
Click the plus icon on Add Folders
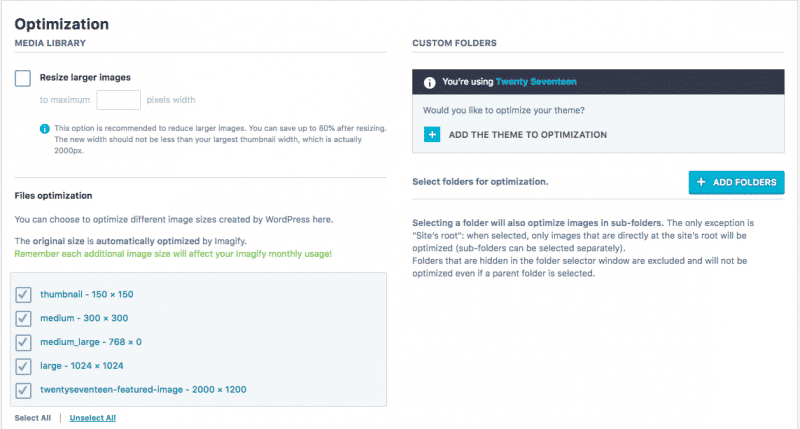(x=702, y=182)
